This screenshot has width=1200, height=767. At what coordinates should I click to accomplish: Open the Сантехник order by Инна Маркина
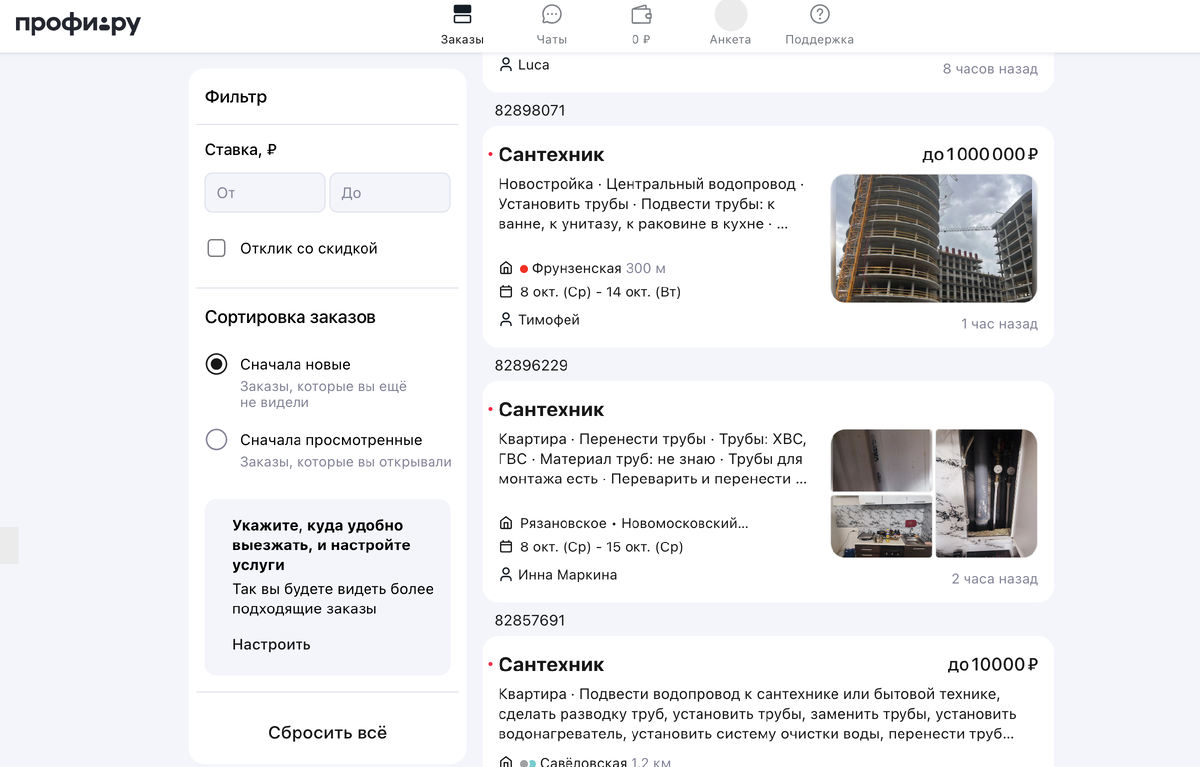(x=768, y=491)
